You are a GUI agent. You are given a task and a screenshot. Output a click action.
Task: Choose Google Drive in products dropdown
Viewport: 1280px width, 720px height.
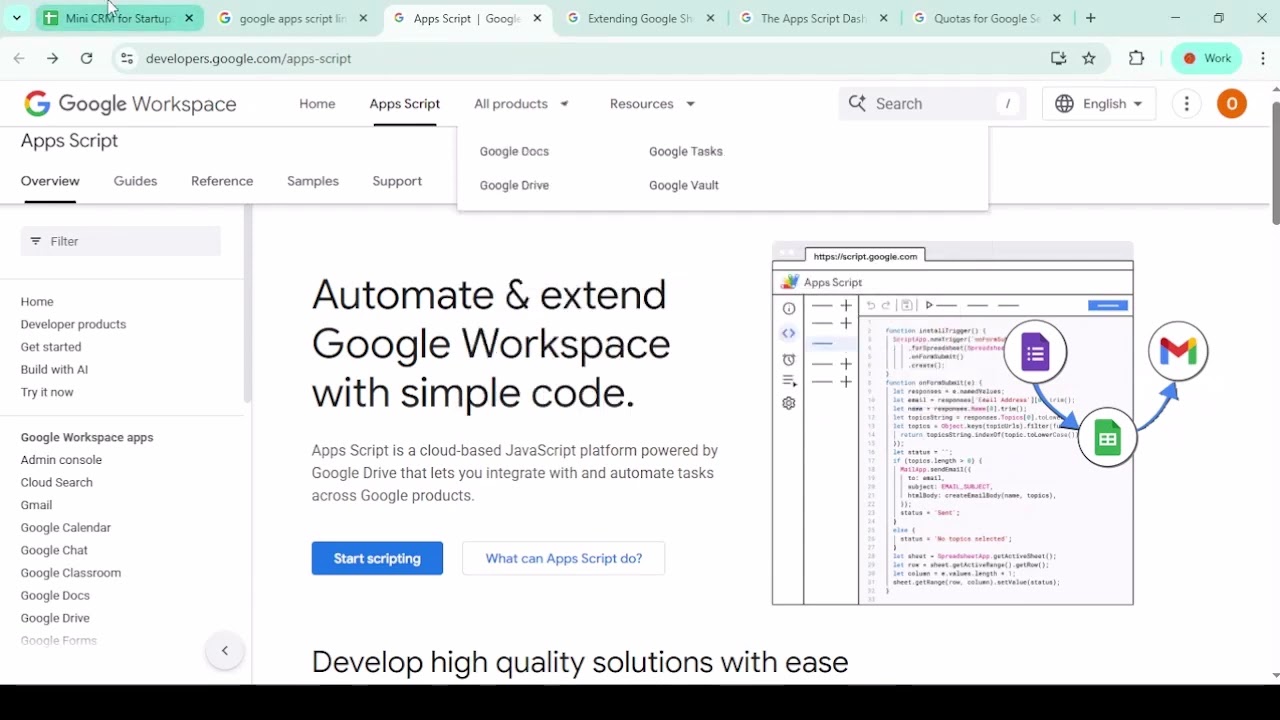coord(514,185)
